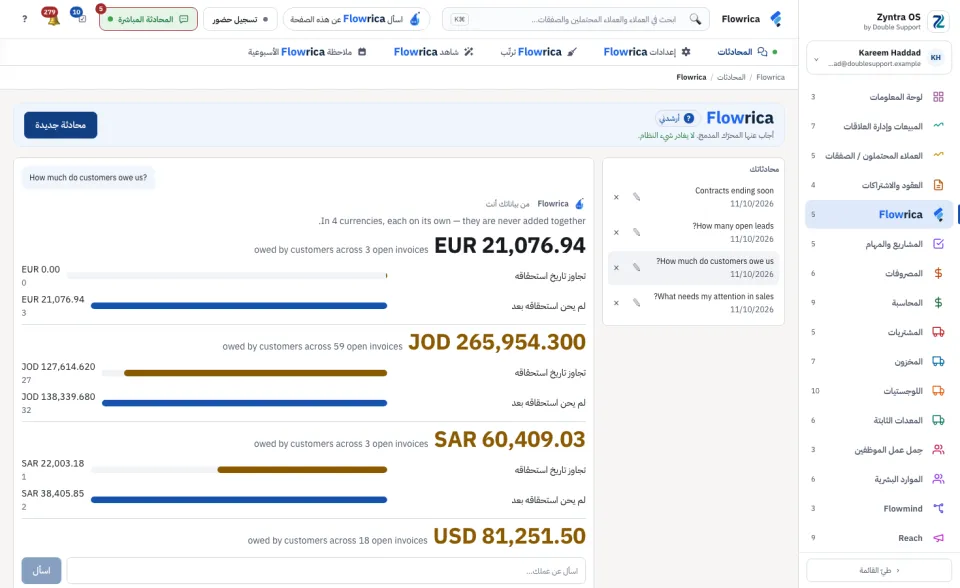The width and height of the screenshot is (960, 588).
Task: Edit the 'Contracts ending soon' conversation pencil icon
Action: (x=637, y=197)
